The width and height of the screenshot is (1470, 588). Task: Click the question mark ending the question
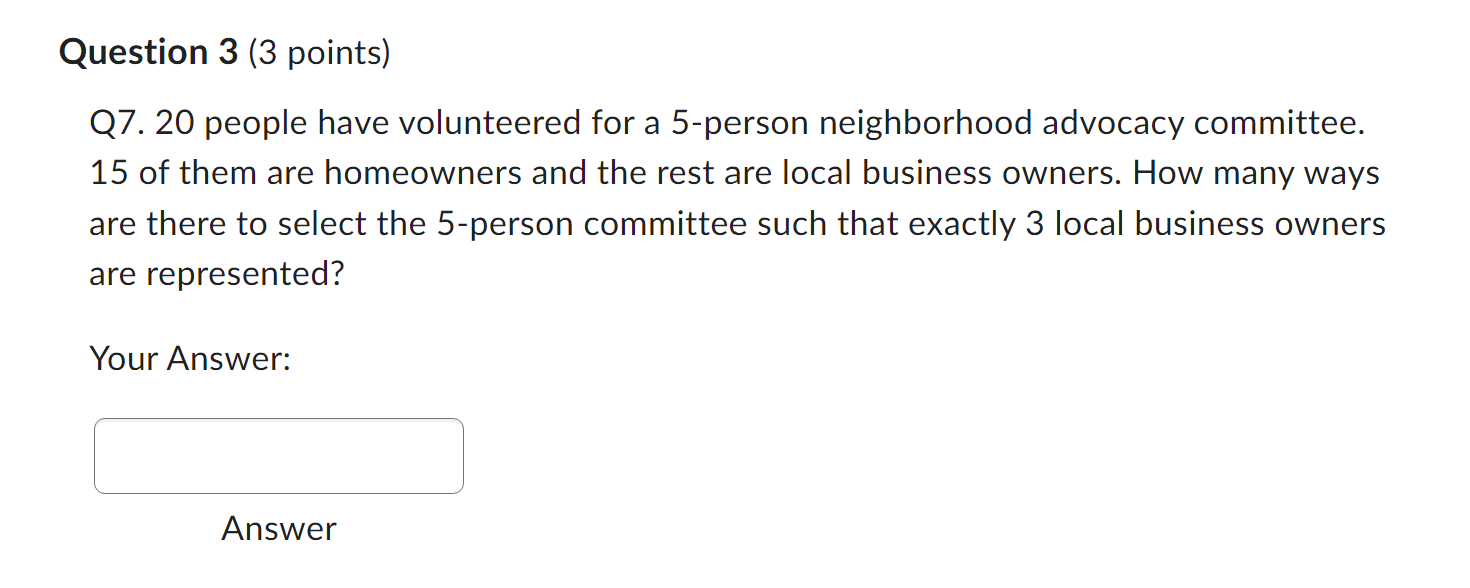tap(340, 273)
